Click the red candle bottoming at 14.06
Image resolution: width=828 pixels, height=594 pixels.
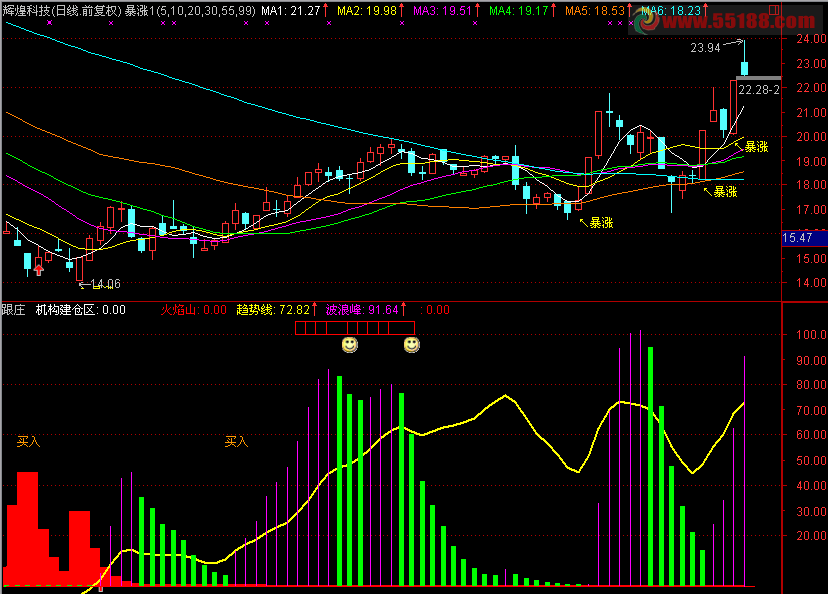[x=80, y=269]
